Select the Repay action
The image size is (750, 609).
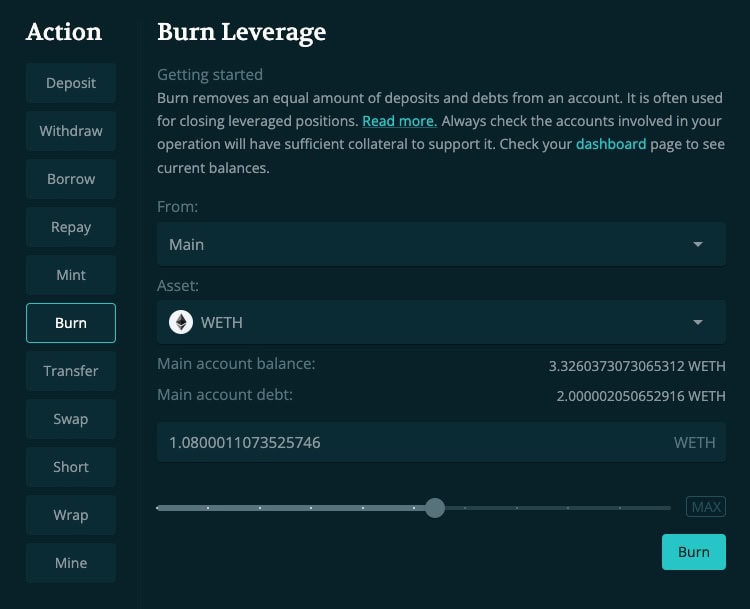click(71, 227)
